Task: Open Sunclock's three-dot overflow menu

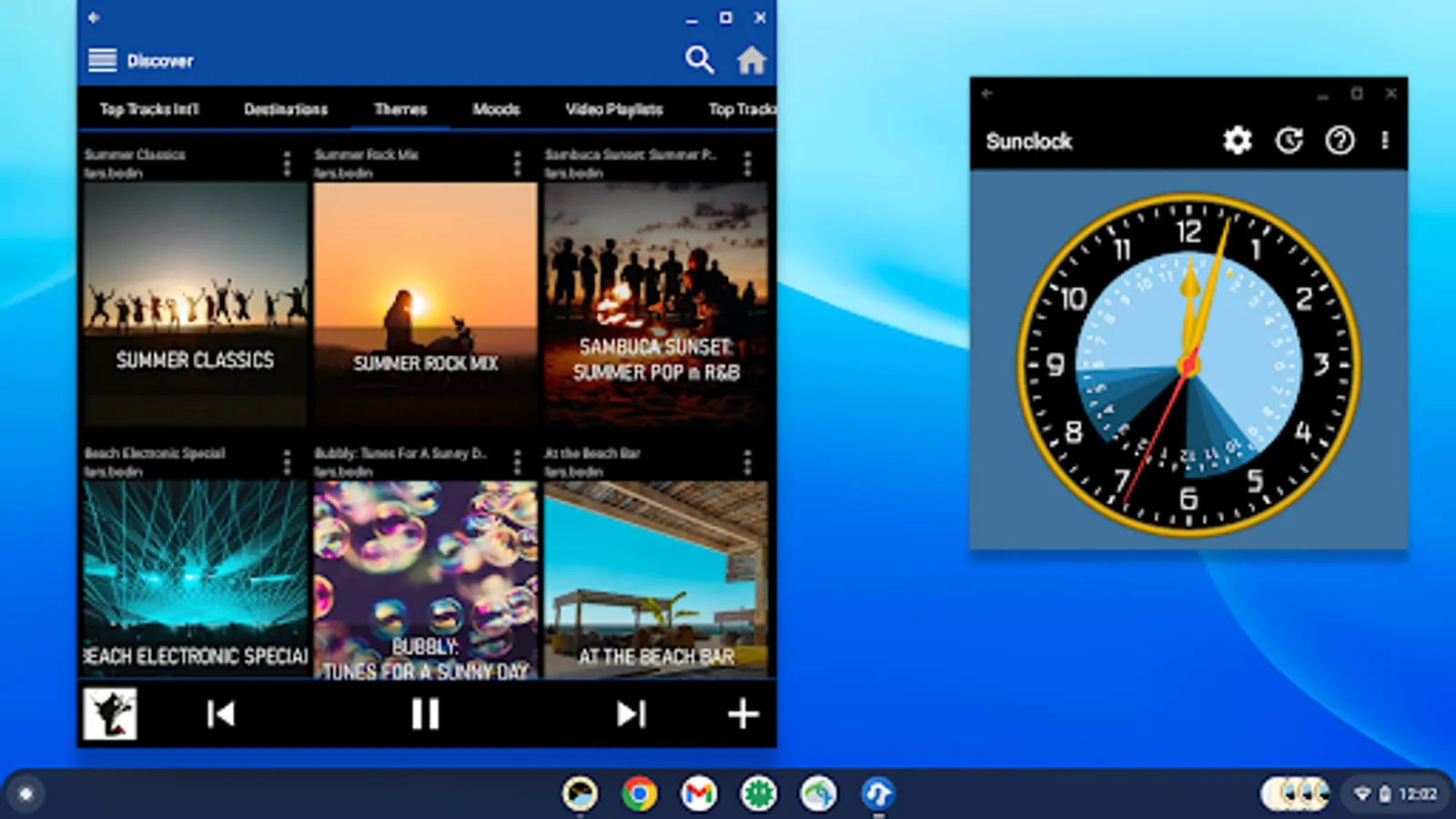Action: tap(1385, 140)
